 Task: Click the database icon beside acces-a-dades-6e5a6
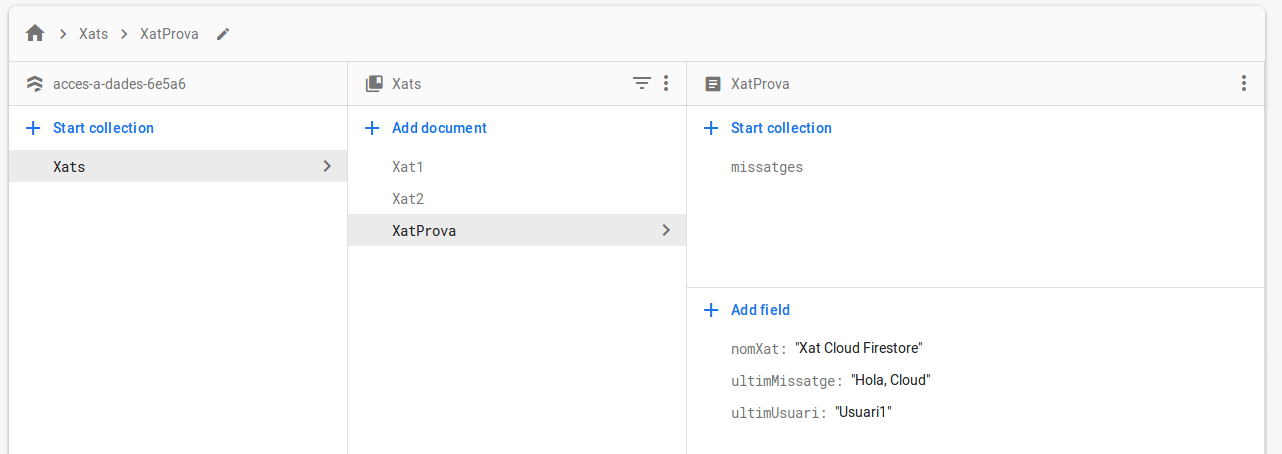click(x=35, y=84)
